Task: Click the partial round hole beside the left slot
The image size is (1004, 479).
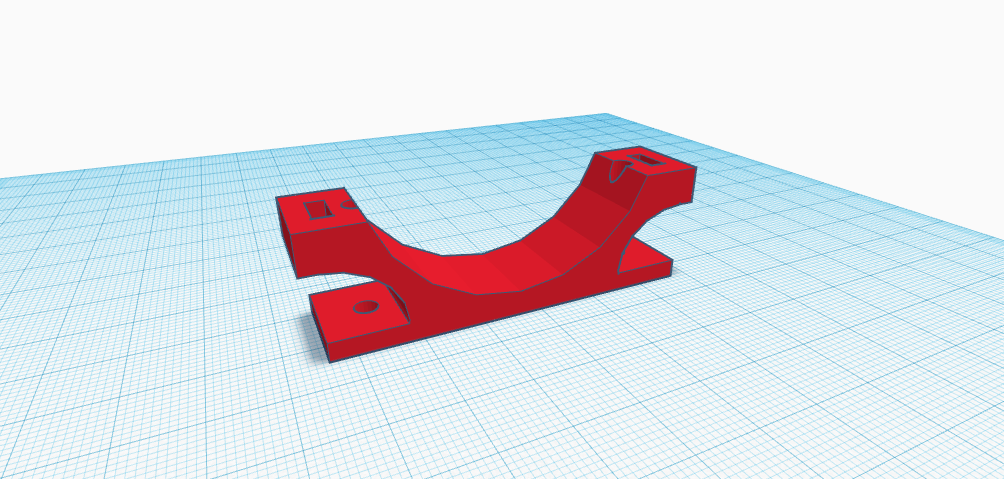Action: tap(348, 206)
